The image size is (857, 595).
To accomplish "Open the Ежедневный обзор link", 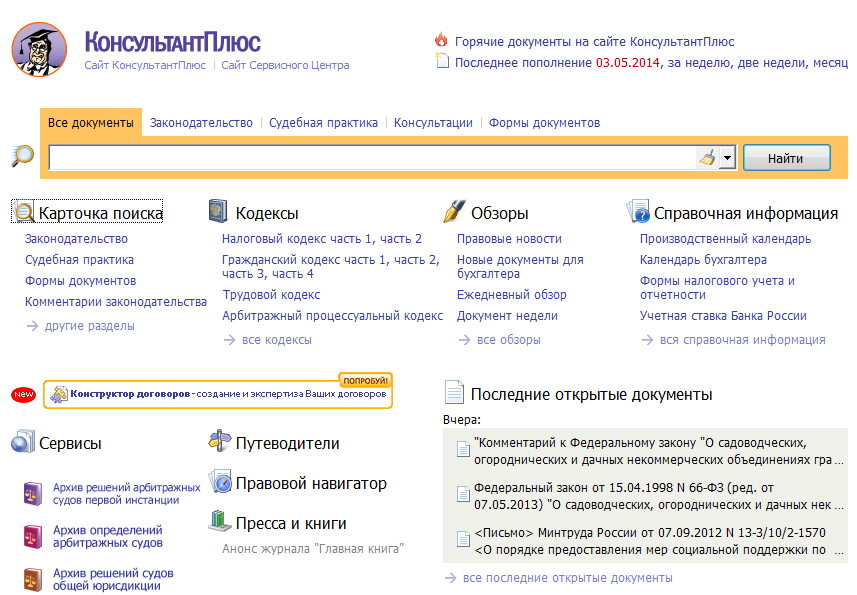I will [x=512, y=295].
